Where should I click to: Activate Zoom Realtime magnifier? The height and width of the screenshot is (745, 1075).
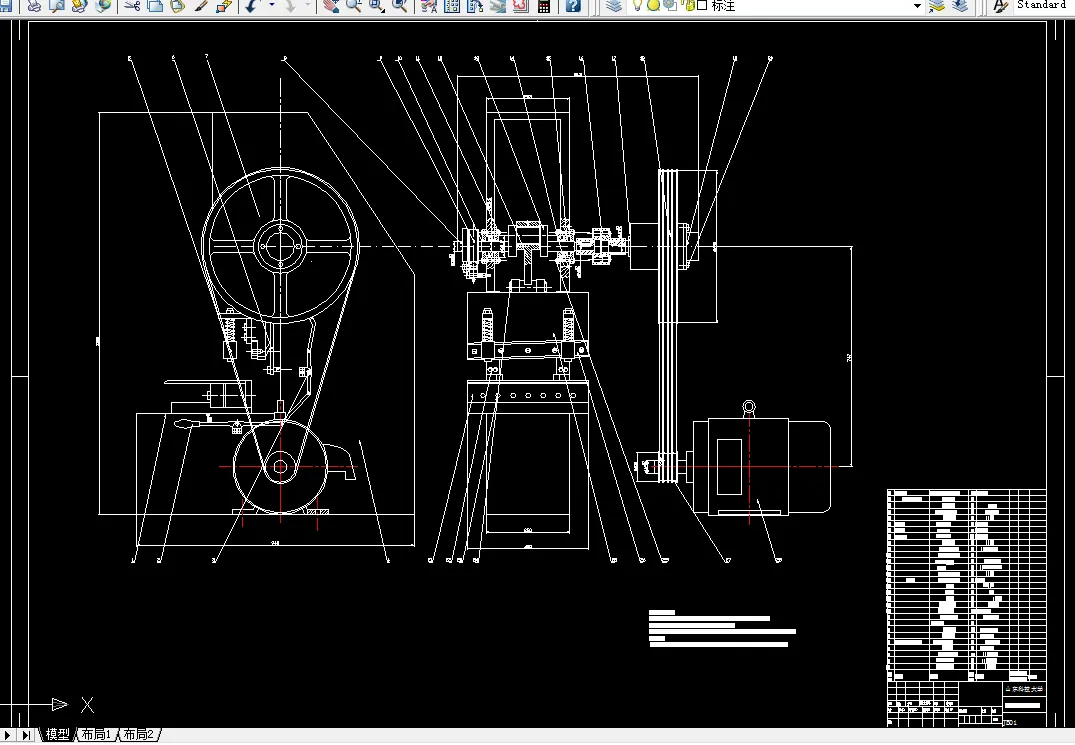pos(354,5)
